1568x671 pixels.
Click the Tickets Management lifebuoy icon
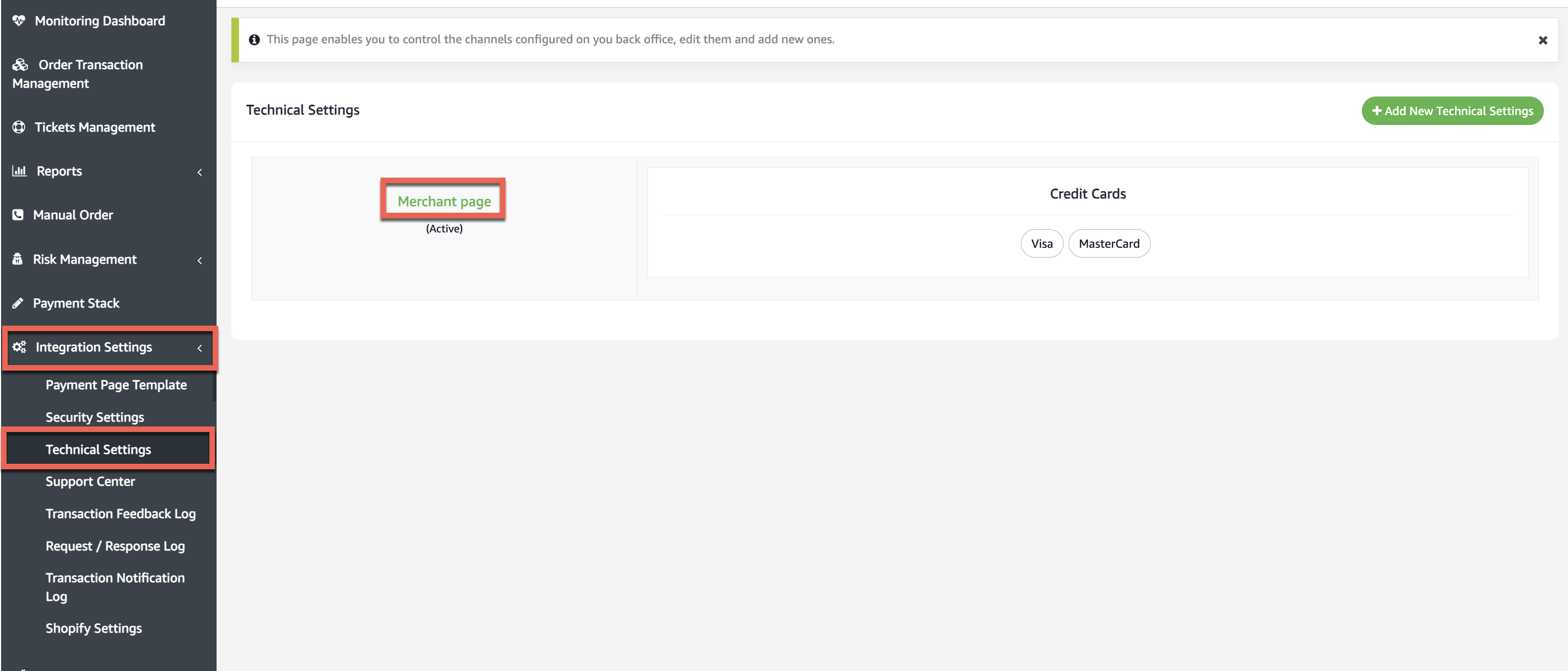point(19,127)
